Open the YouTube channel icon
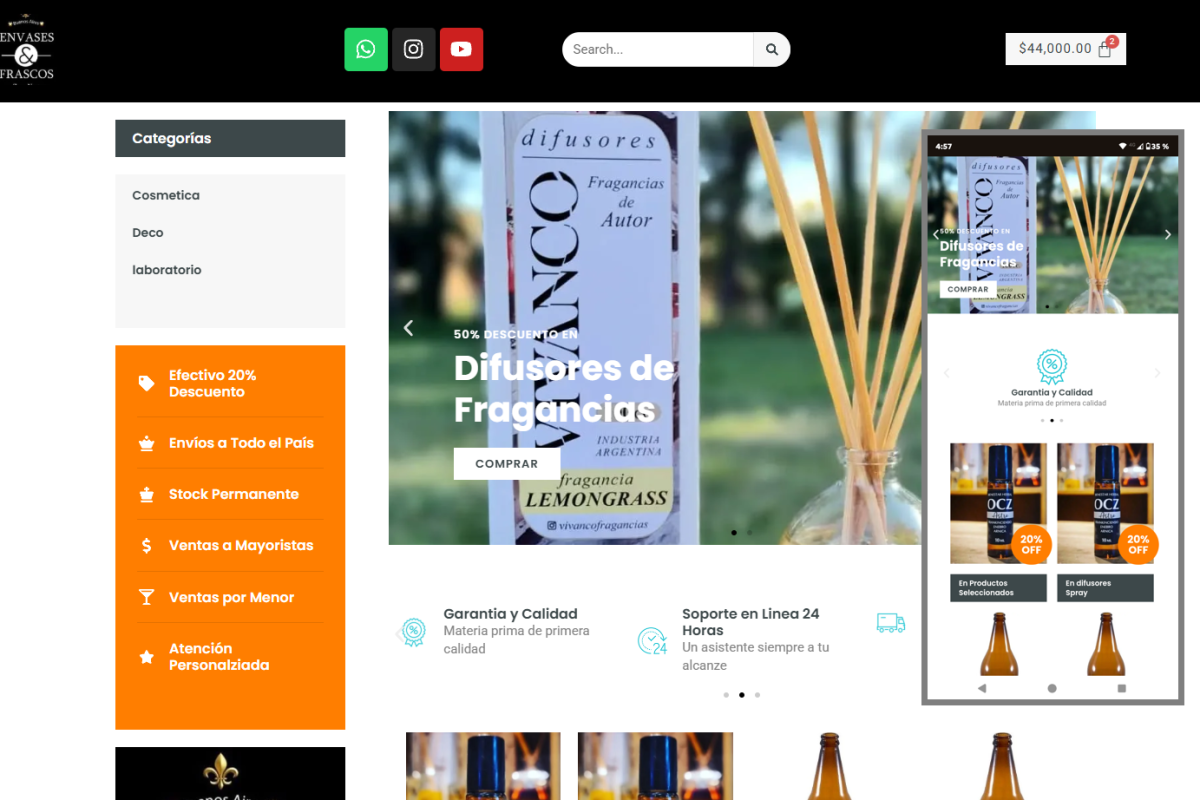The image size is (1200, 800). point(461,48)
